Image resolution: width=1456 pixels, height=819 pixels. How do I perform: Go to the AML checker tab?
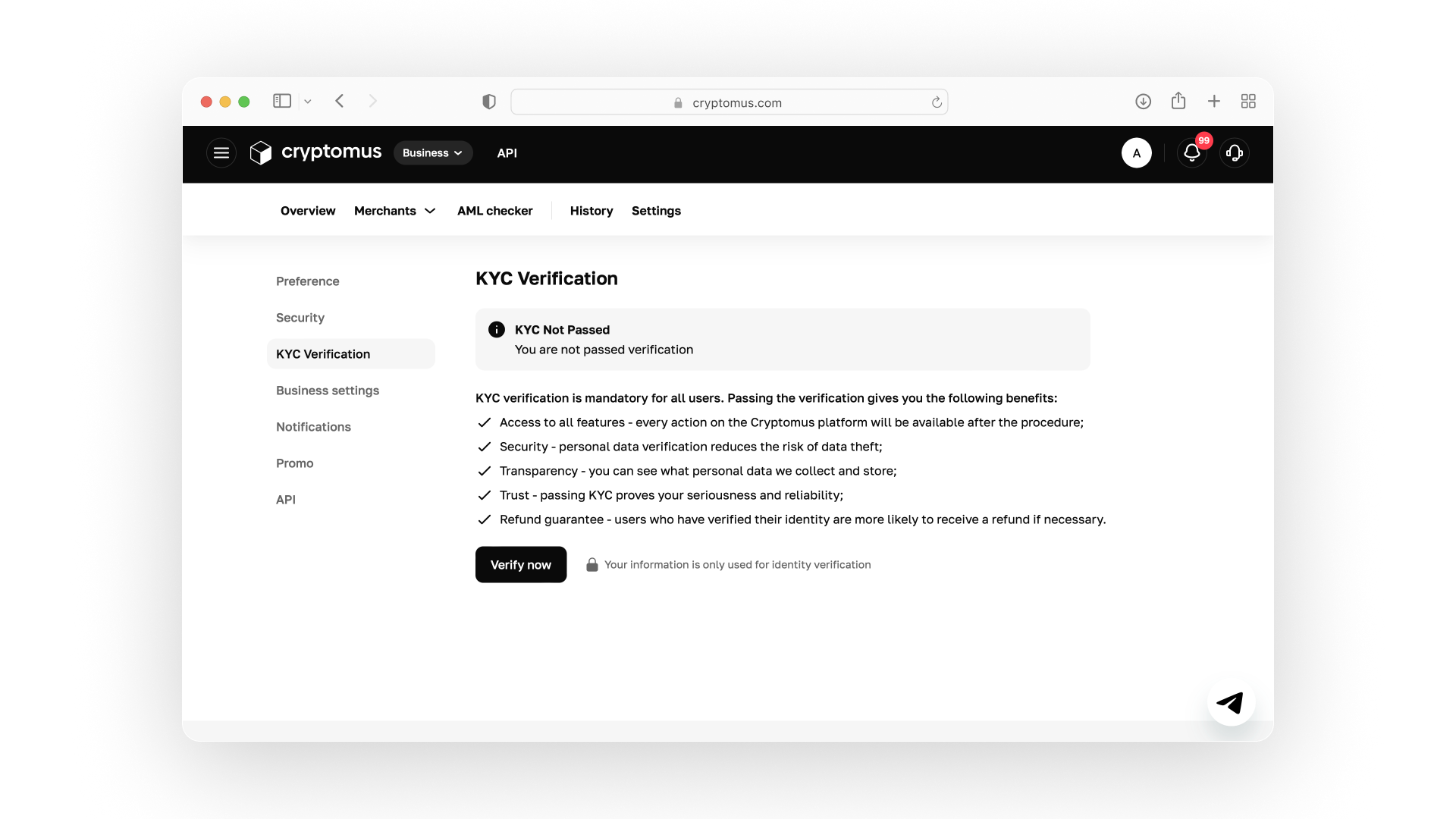click(494, 211)
